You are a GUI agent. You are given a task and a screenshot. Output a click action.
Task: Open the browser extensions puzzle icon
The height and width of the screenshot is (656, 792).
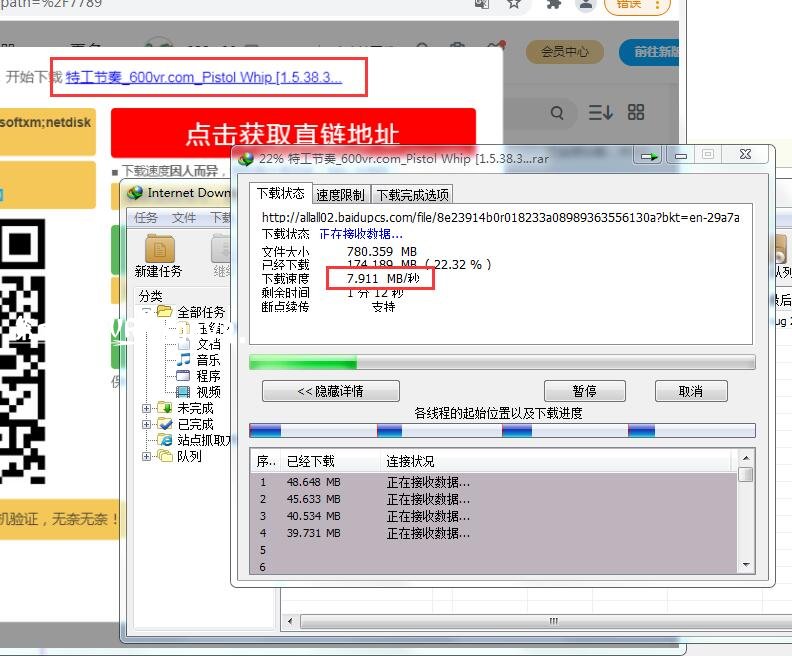554,4
